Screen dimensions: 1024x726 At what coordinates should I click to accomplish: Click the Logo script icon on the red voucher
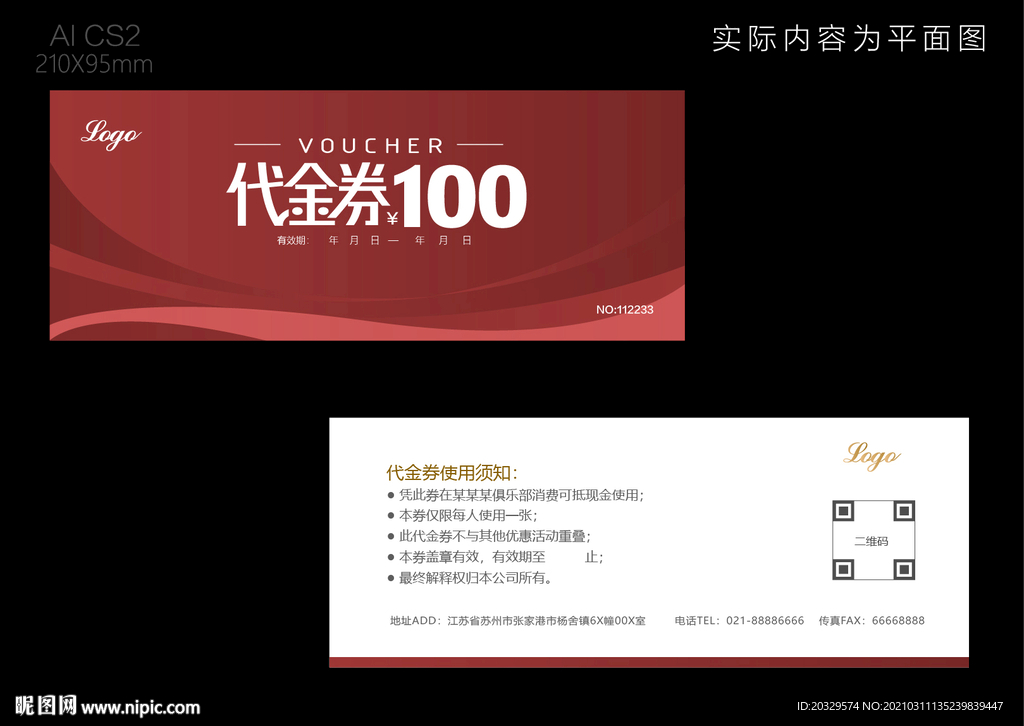[110, 134]
